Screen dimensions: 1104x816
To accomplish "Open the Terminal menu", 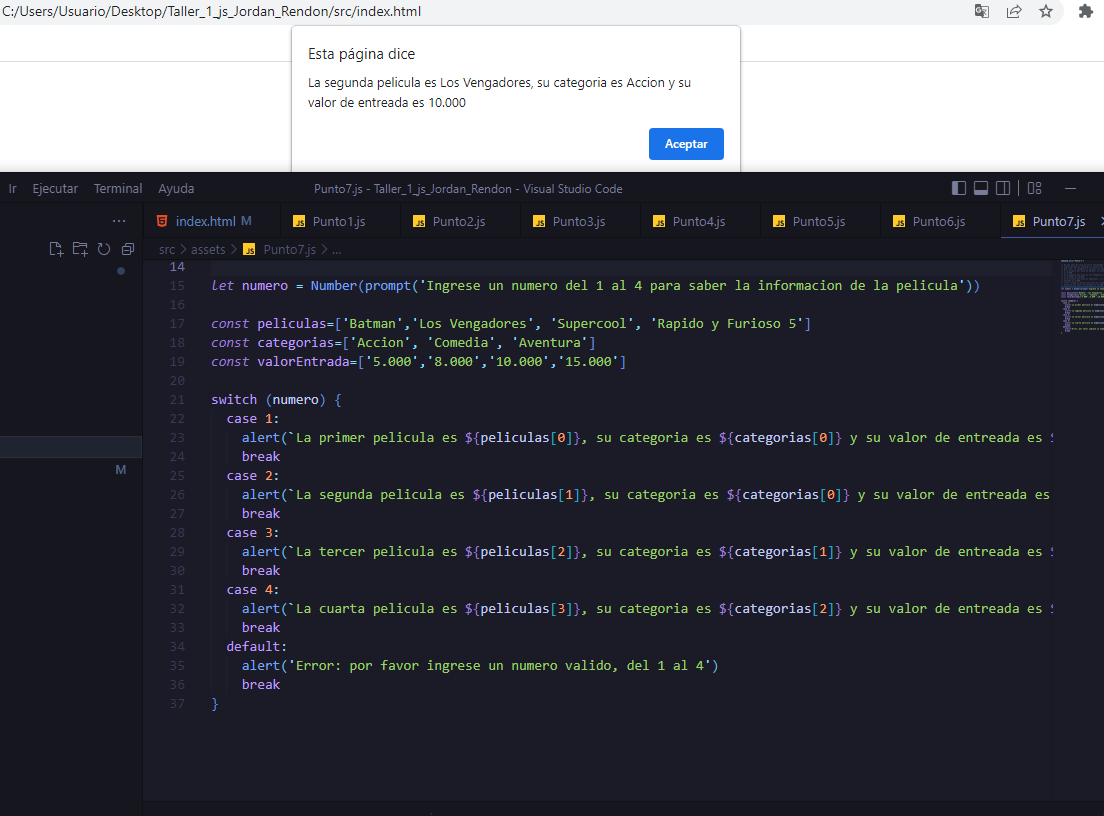I will click(118, 189).
